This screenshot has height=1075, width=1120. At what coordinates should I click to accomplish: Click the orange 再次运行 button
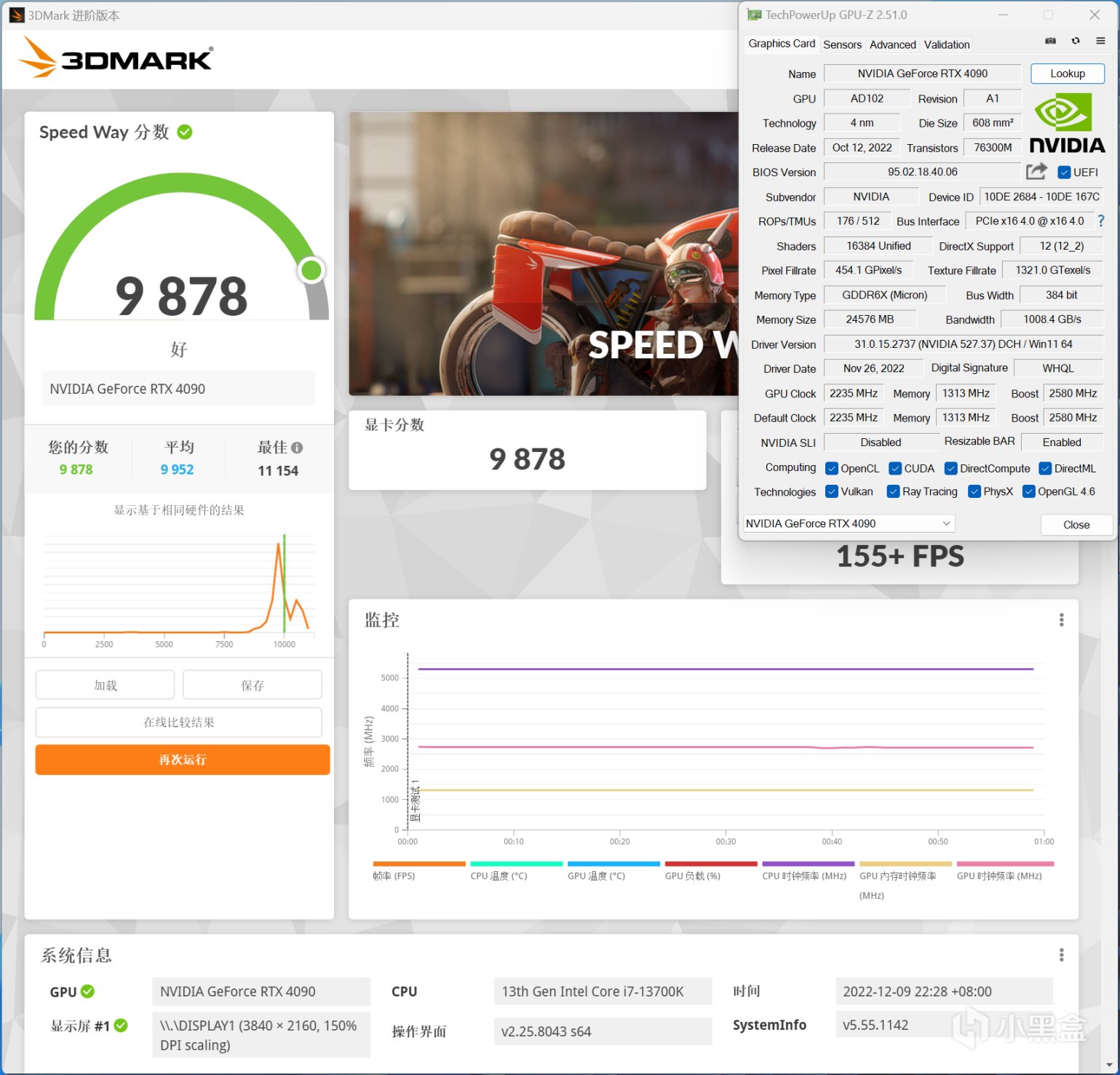coord(183,760)
